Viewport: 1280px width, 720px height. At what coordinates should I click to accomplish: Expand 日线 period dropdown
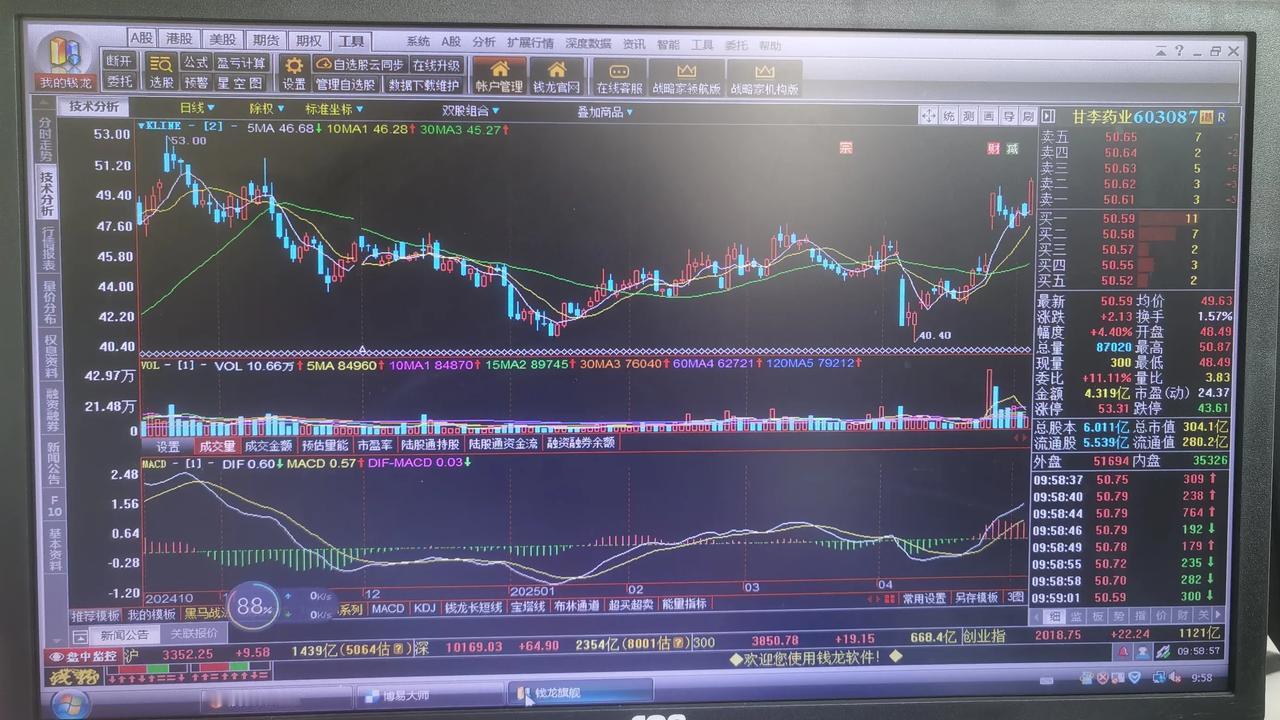(197, 108)
